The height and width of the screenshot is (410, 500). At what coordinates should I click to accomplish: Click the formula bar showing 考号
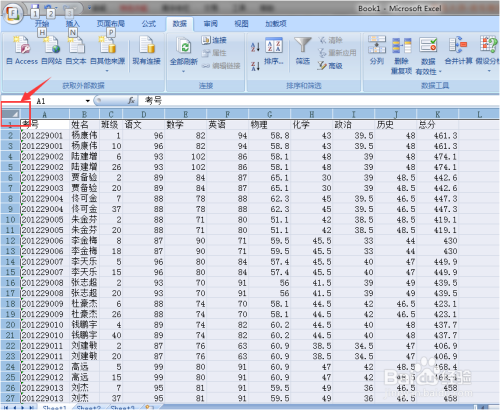[x=318, y=100]
